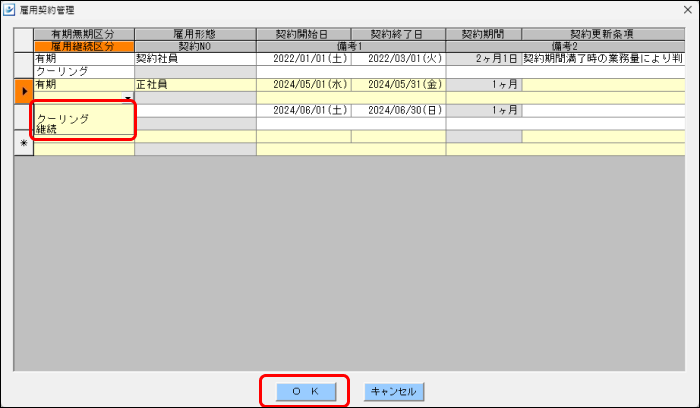Click empty 契約終了日 field in new row

pos(398,136)
